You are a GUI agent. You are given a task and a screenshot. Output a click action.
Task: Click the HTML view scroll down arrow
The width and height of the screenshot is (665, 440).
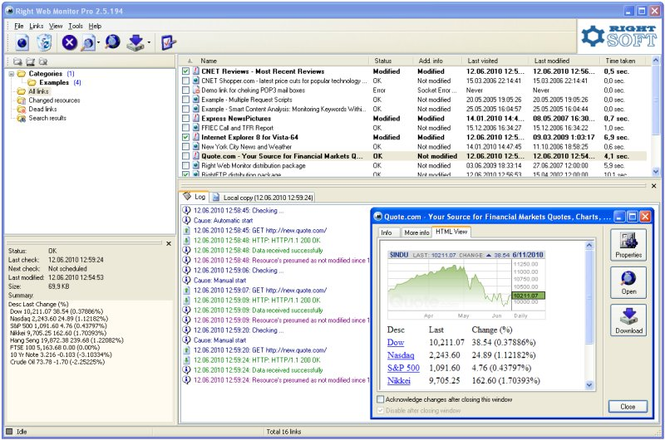click(x=589, y=385)
